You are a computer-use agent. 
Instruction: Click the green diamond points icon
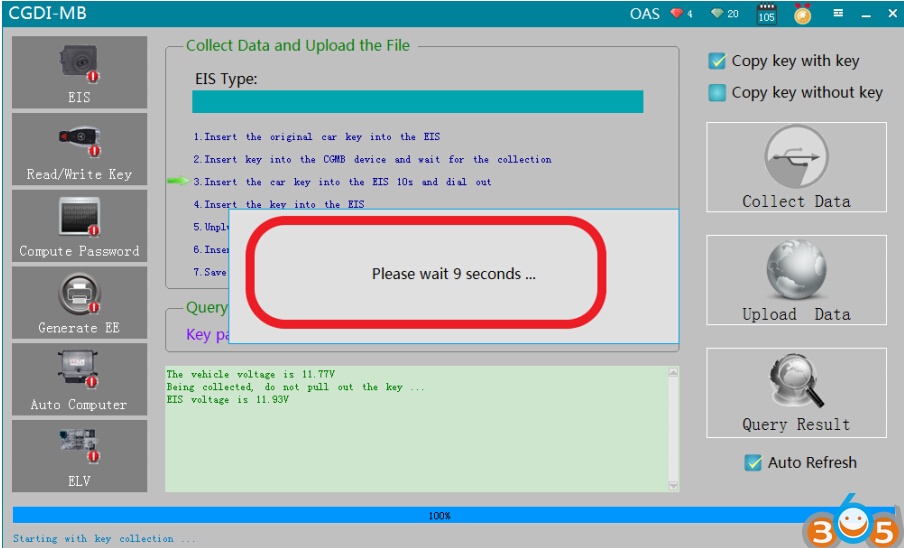tap(717, 13)
